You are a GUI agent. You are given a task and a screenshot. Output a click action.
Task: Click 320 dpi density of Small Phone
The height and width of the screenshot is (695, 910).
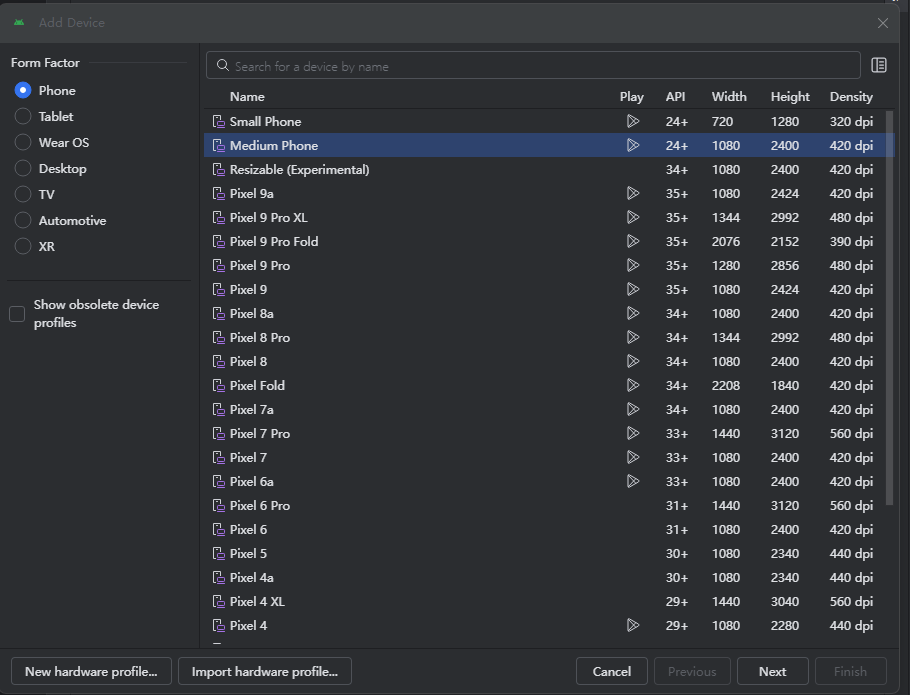click(851, 121)
